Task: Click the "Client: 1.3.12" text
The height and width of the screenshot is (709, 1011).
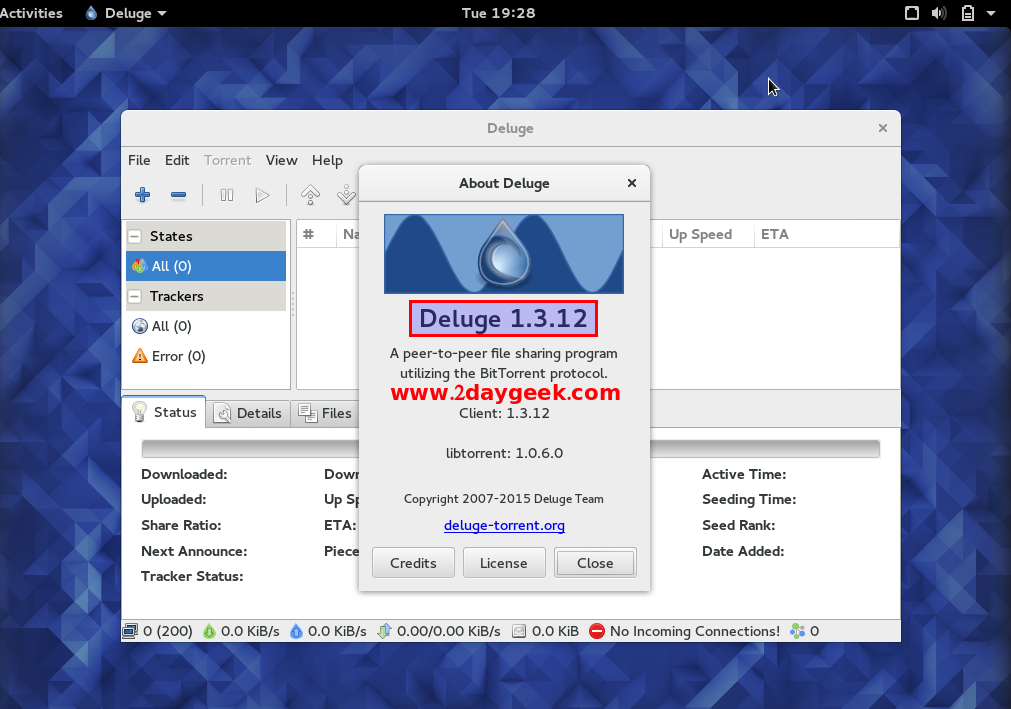Action: point(504,413)
